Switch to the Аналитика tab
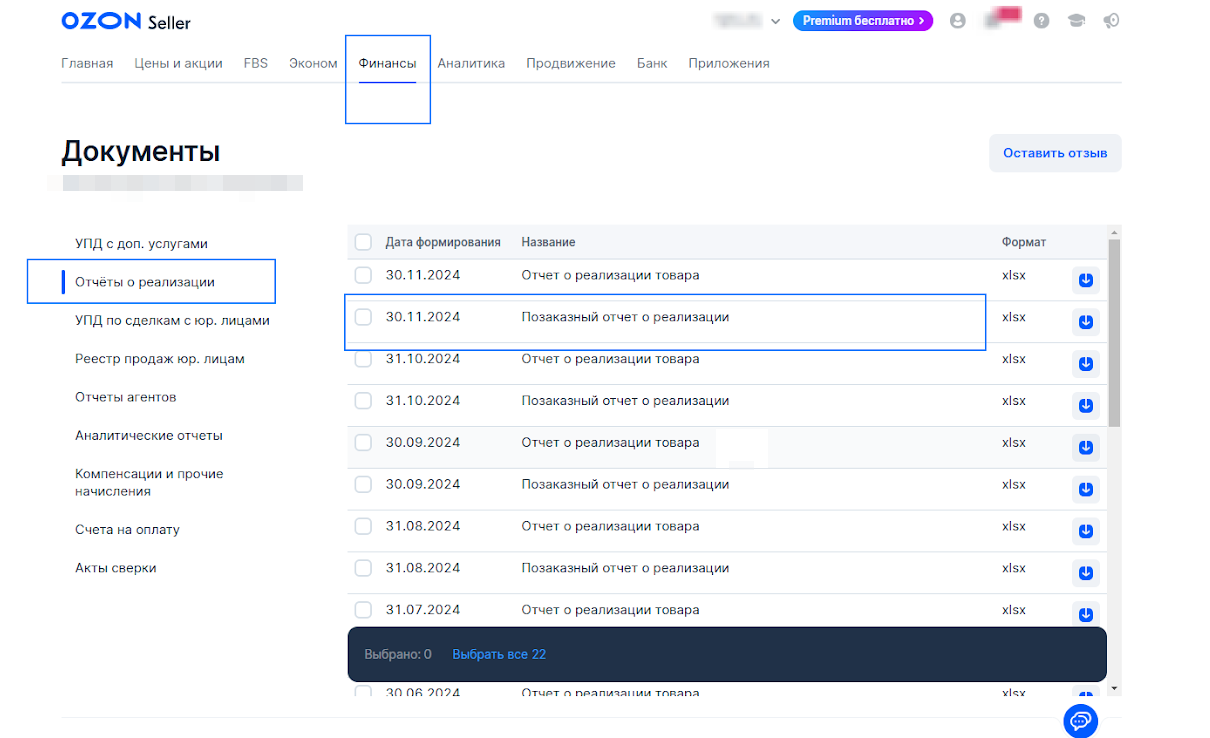Image resolution: width=1210 pixels, height=738 pixels. point(471,63)
